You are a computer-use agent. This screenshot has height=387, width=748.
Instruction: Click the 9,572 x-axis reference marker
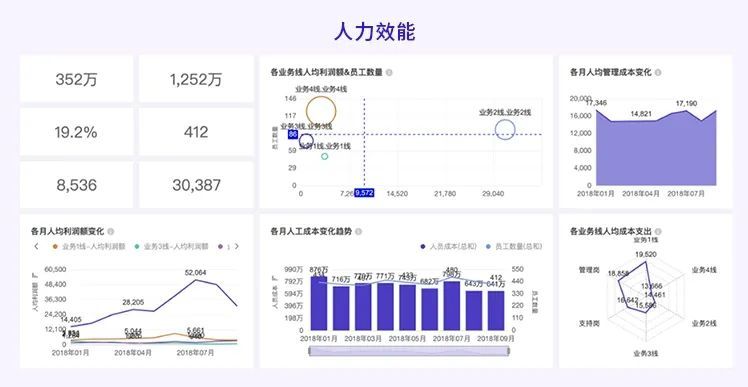click(364, 193)
